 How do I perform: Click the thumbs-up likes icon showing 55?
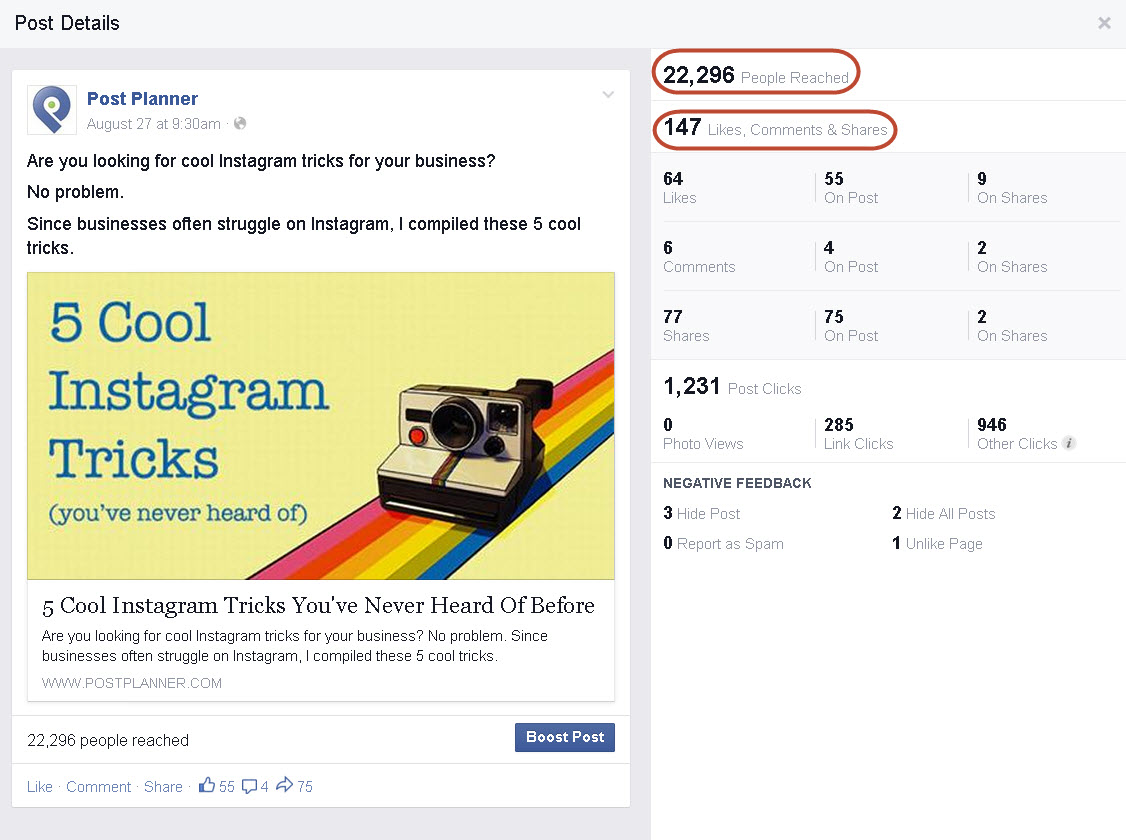pyautogui.click(x=208, y=786)
